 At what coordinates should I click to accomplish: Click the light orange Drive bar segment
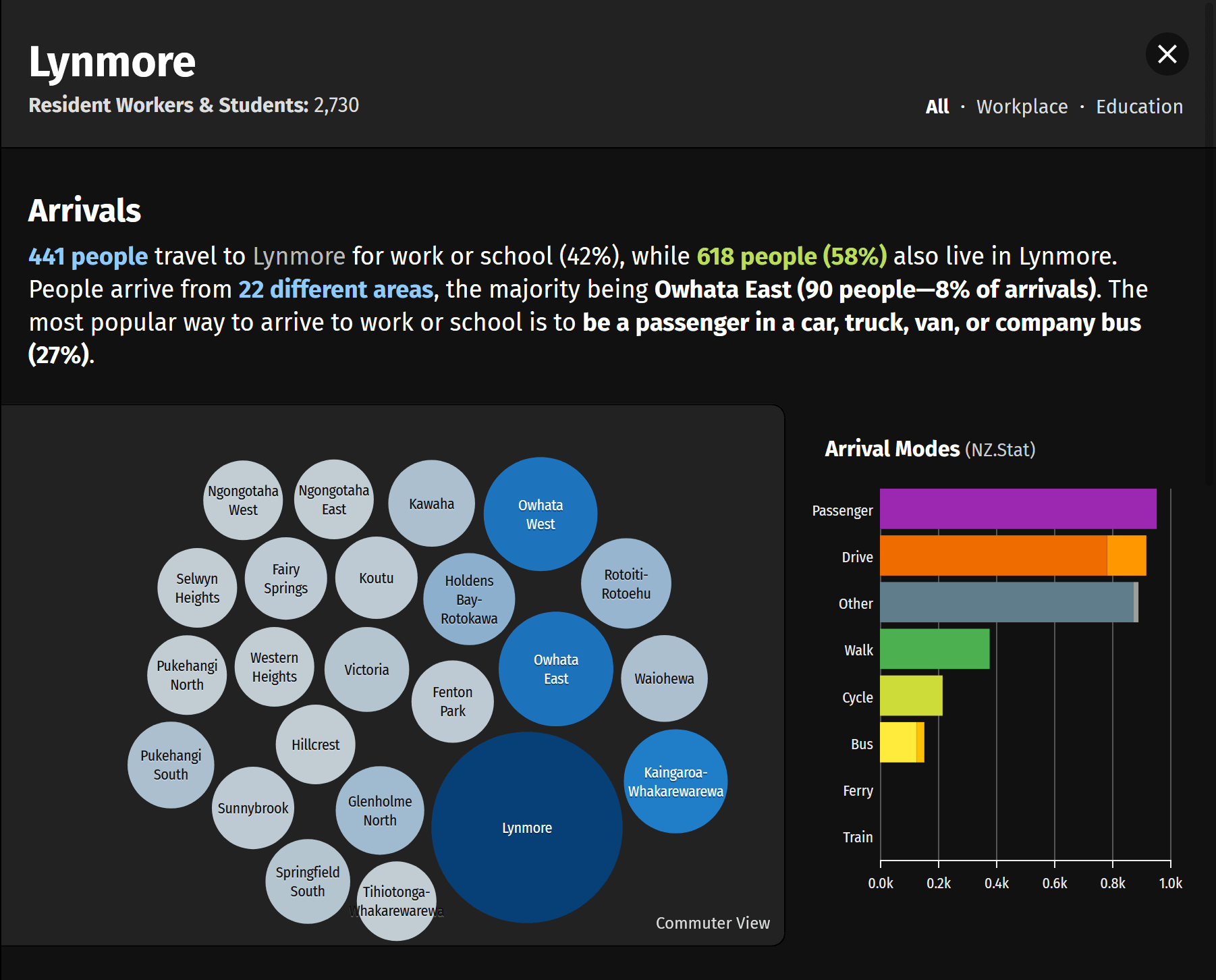click(x=1126, y=555)
